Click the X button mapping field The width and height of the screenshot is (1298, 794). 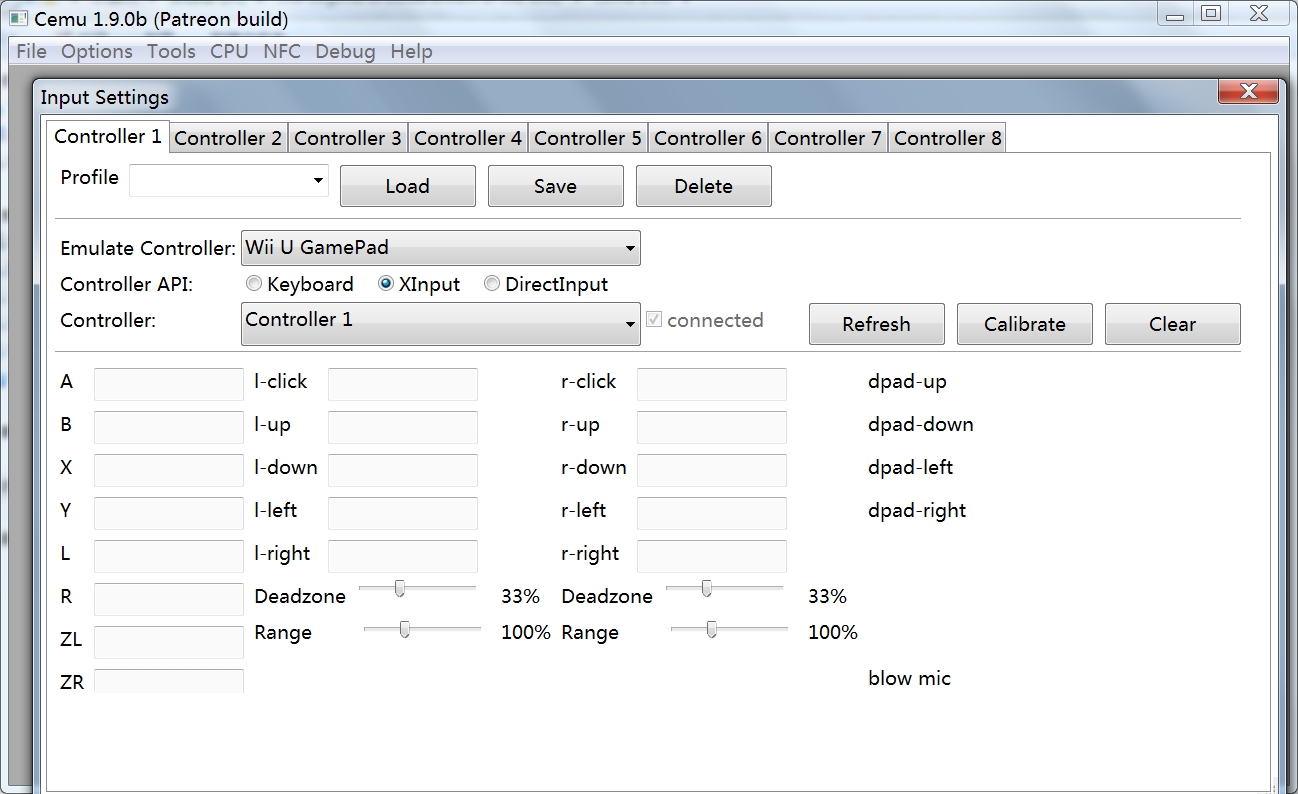(x=169, y=470)
